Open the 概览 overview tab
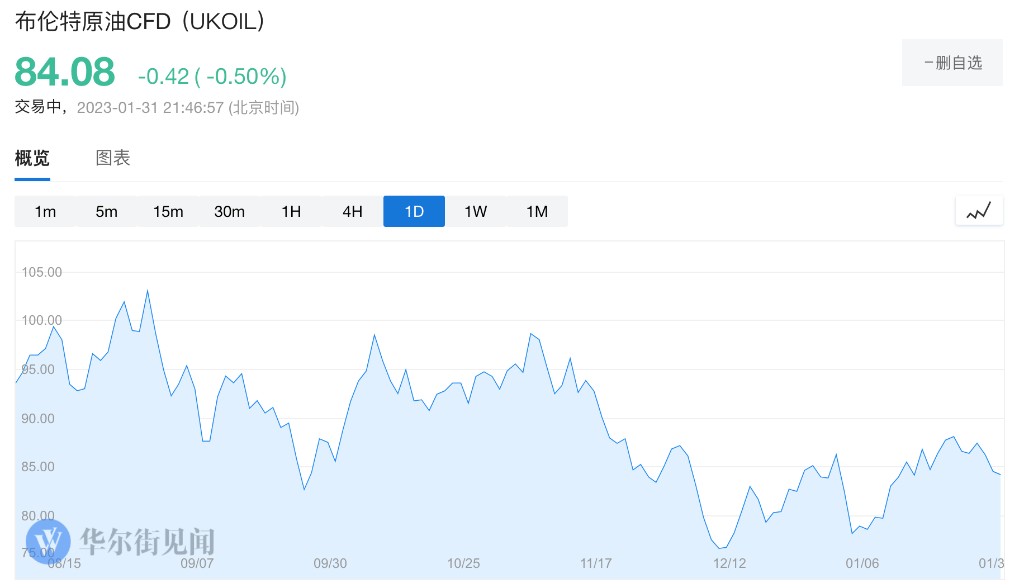 (32, 158)
